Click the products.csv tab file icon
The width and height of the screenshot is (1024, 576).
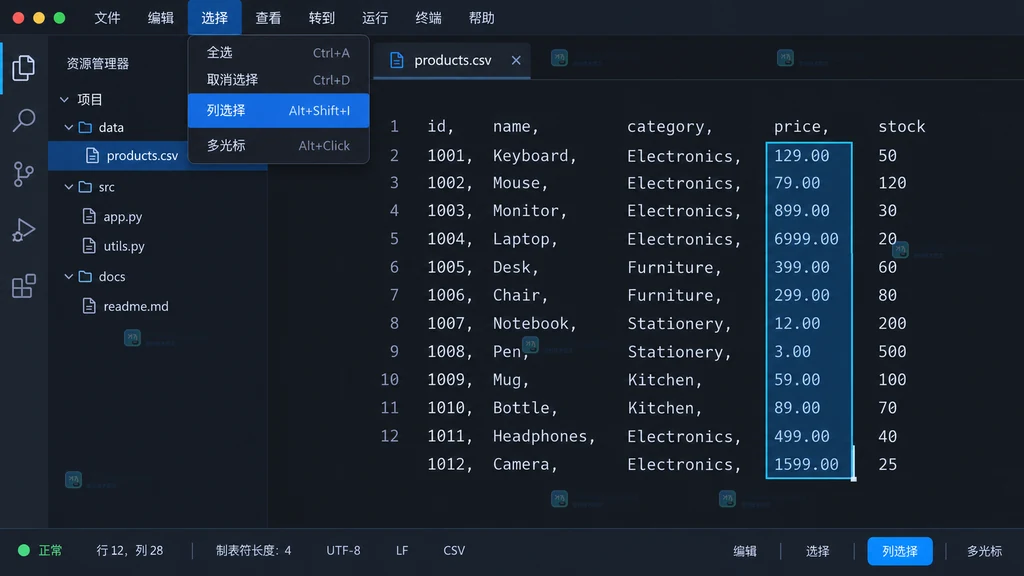396,60
